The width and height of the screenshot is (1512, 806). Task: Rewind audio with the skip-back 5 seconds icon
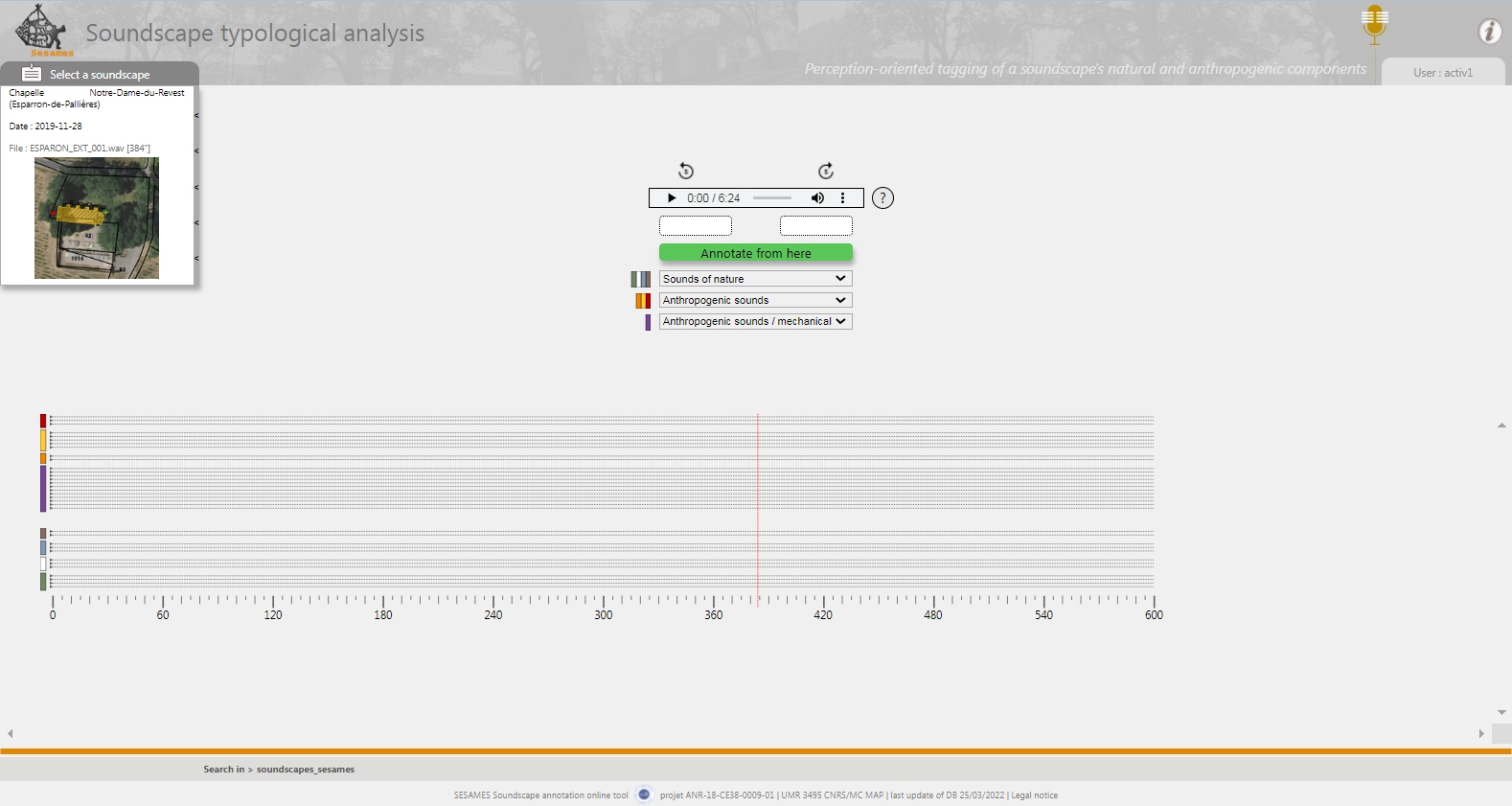(686, 171)
